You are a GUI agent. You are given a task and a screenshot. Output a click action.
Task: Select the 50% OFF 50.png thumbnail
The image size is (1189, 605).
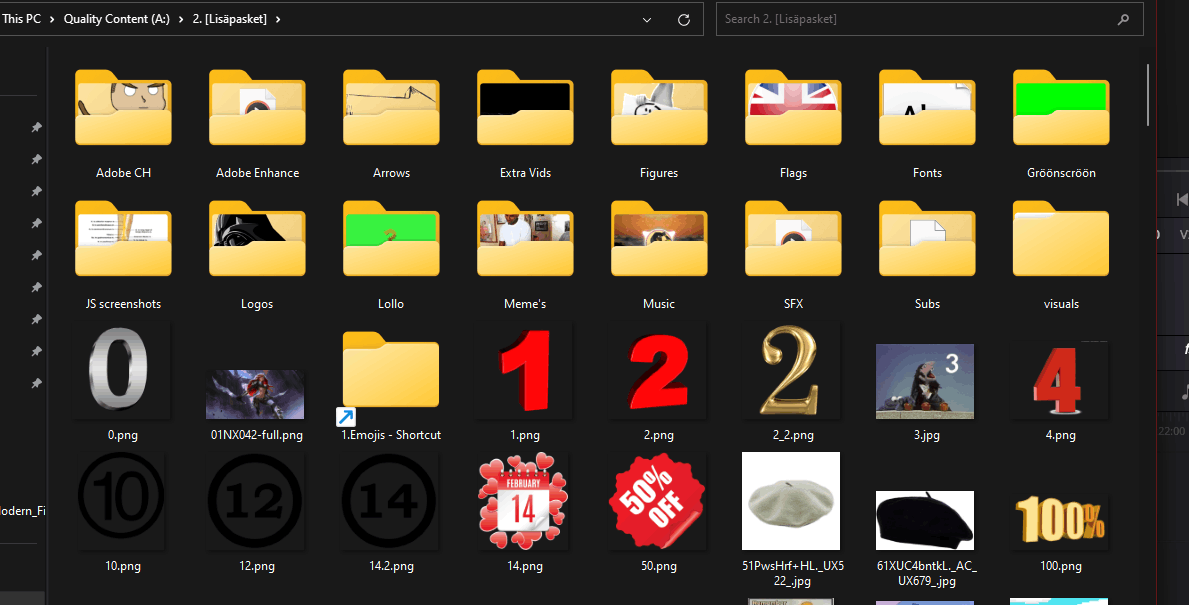pyautogui.click(x=657, y=500)
